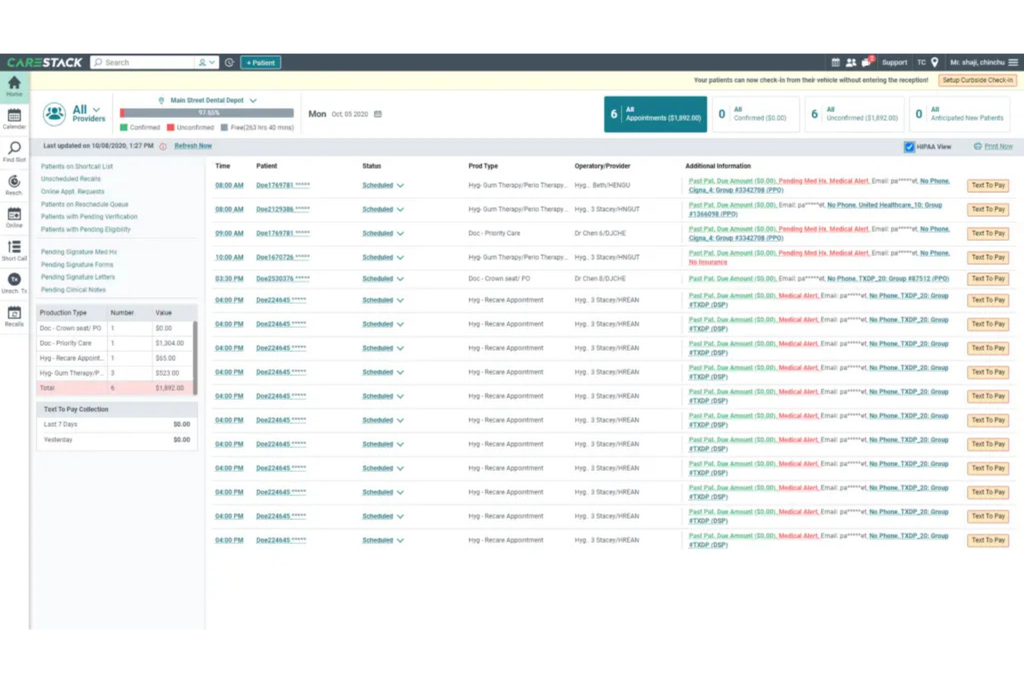1024x683 pixels.
Task: Select the All Unconfirmed ($1,892.00) tile
Action: click(x=854, y=114)
